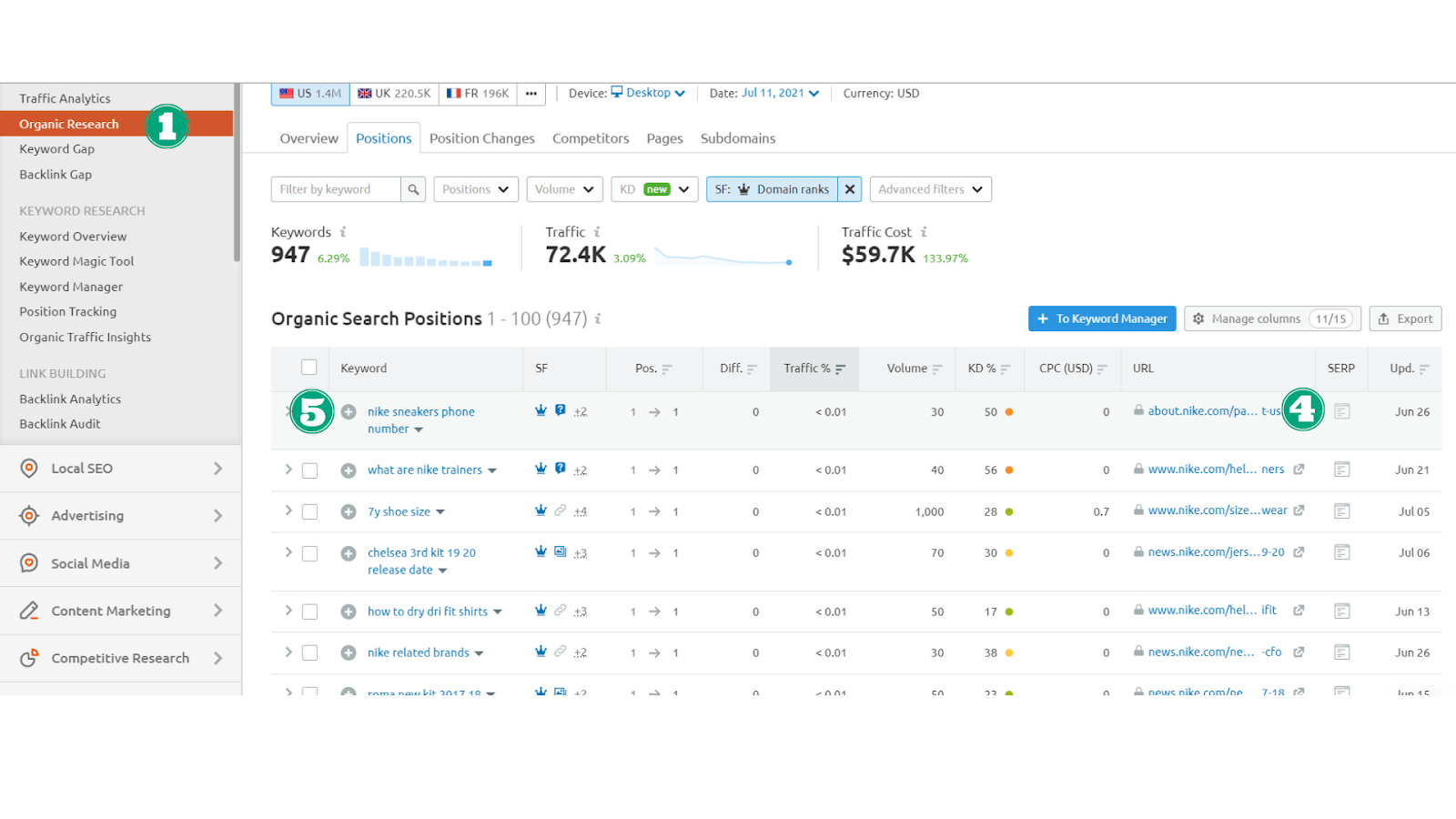Image resolution: width=1456 pixels, height=819 pixels.
Task: Open SERP snapshot for 'nike related brands'
Action: (1341, 652)
